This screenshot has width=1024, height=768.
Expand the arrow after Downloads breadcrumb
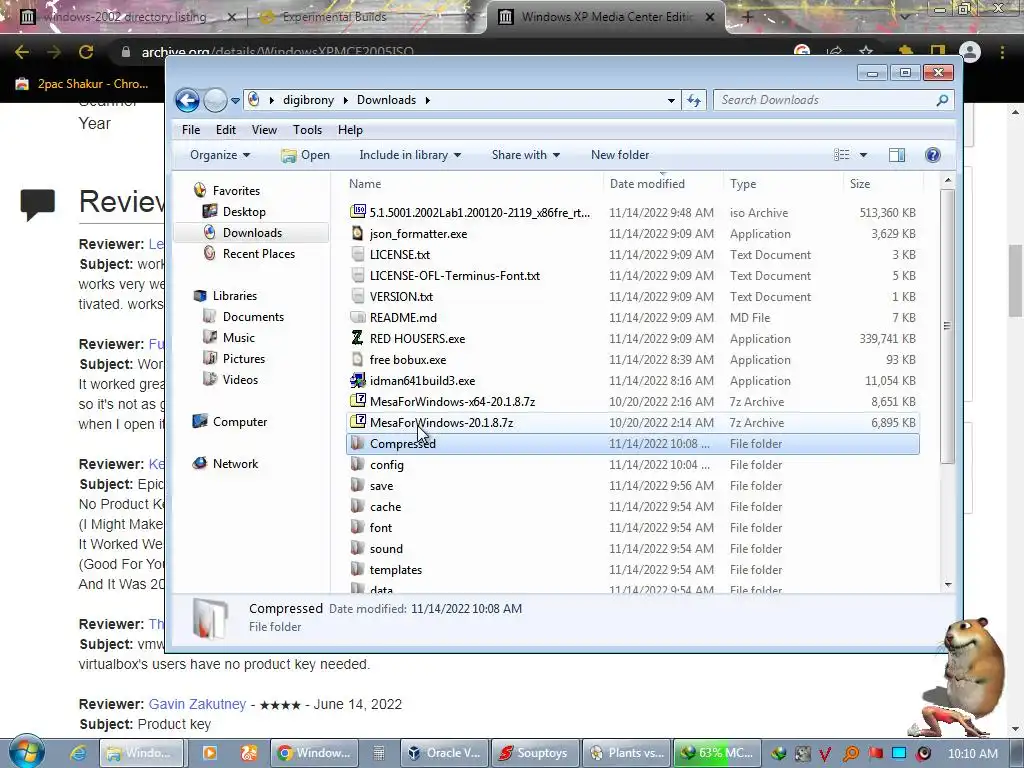428,100
